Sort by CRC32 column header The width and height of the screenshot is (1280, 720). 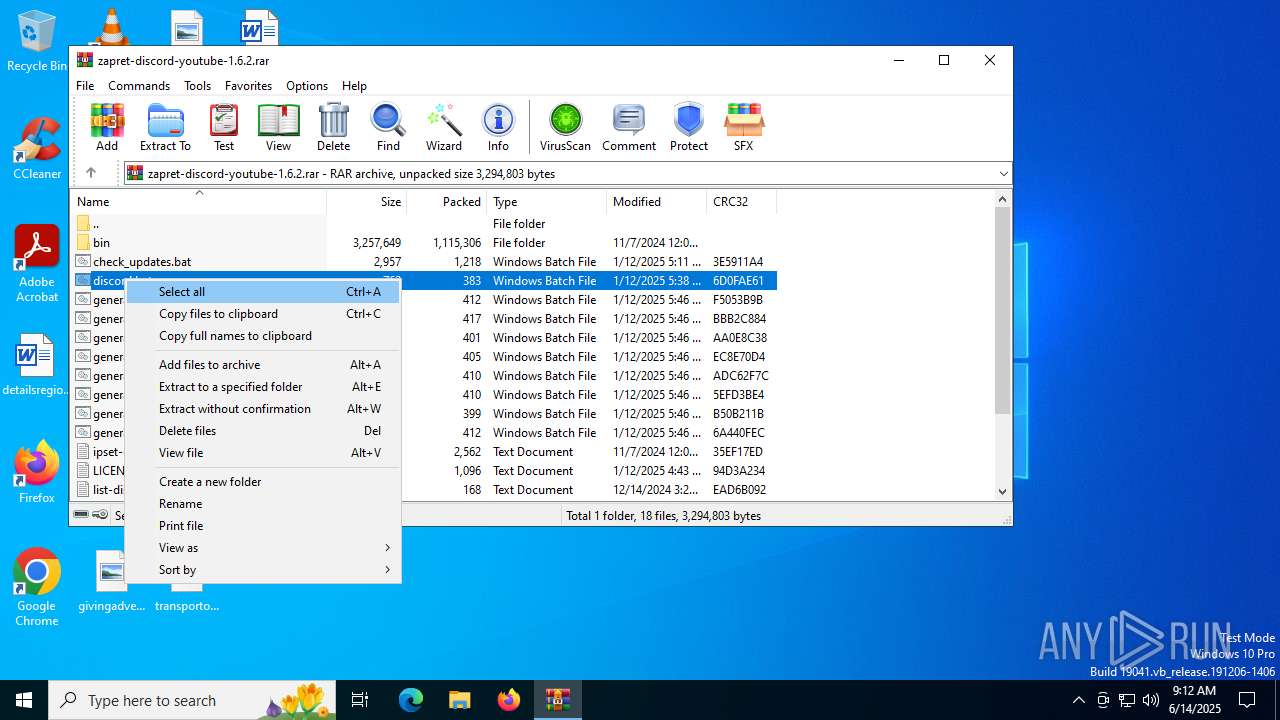tap(741, 201)
